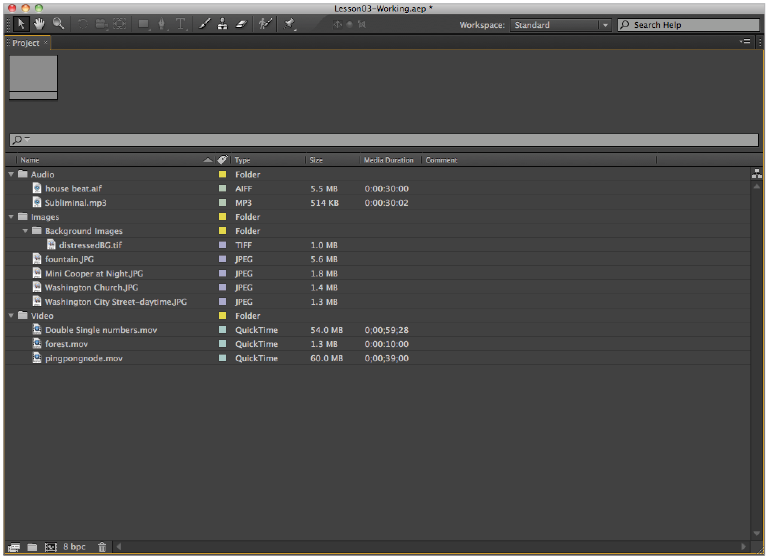
Task: Select the Brush tool
Action: (205, 24)
